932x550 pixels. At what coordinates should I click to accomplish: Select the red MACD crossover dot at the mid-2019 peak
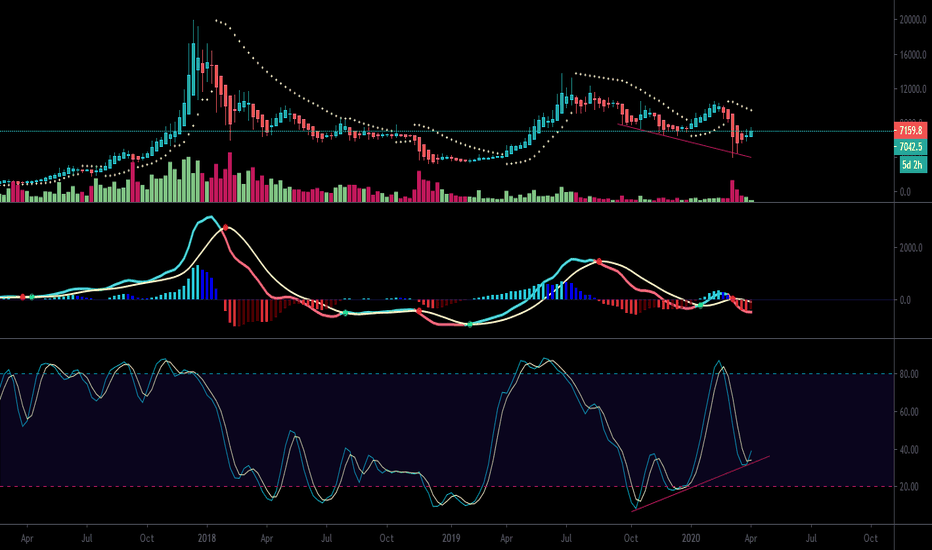tap(599, 262)
